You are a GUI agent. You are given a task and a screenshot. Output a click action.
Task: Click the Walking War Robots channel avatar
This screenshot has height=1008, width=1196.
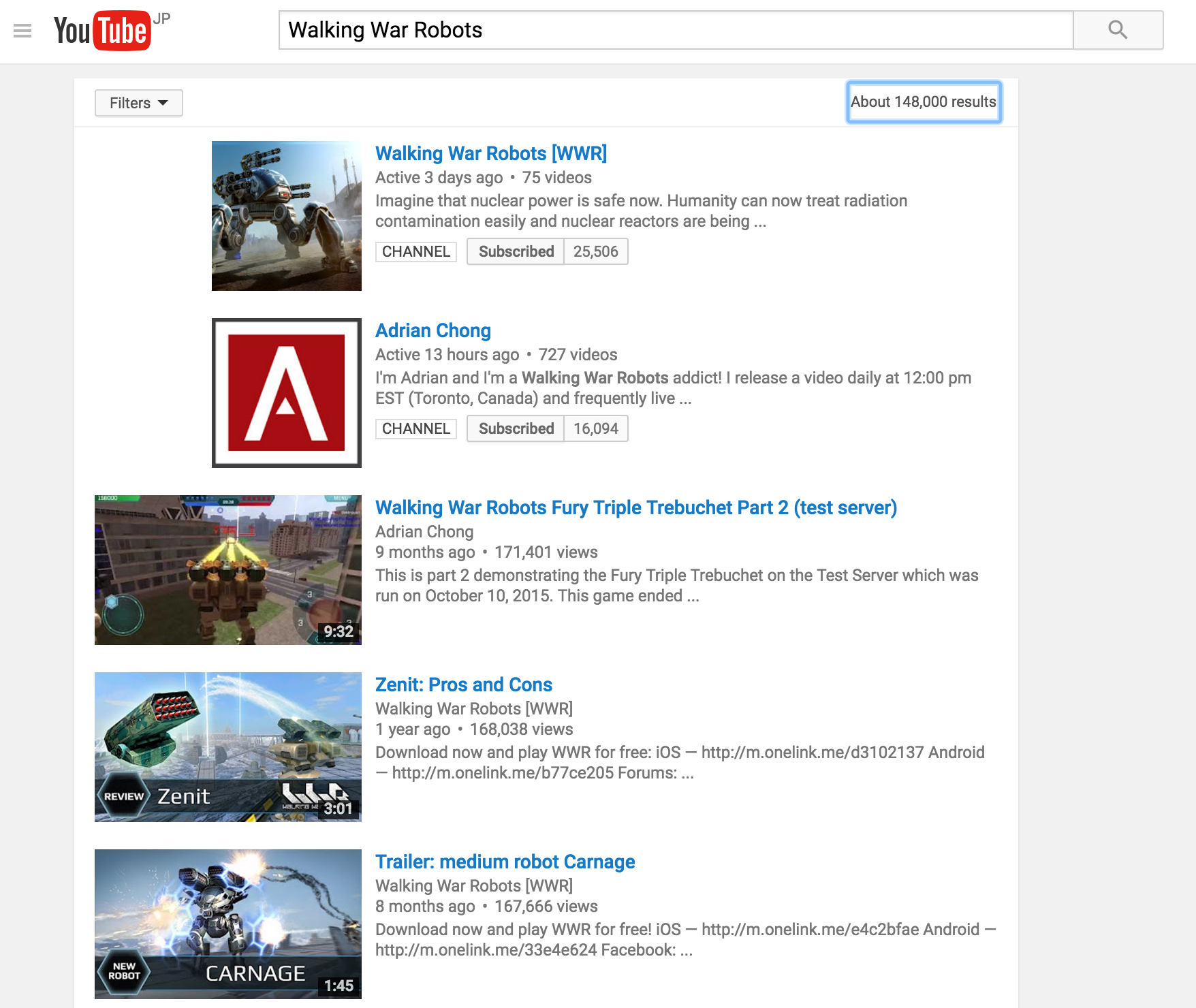(x=286, y=216)
